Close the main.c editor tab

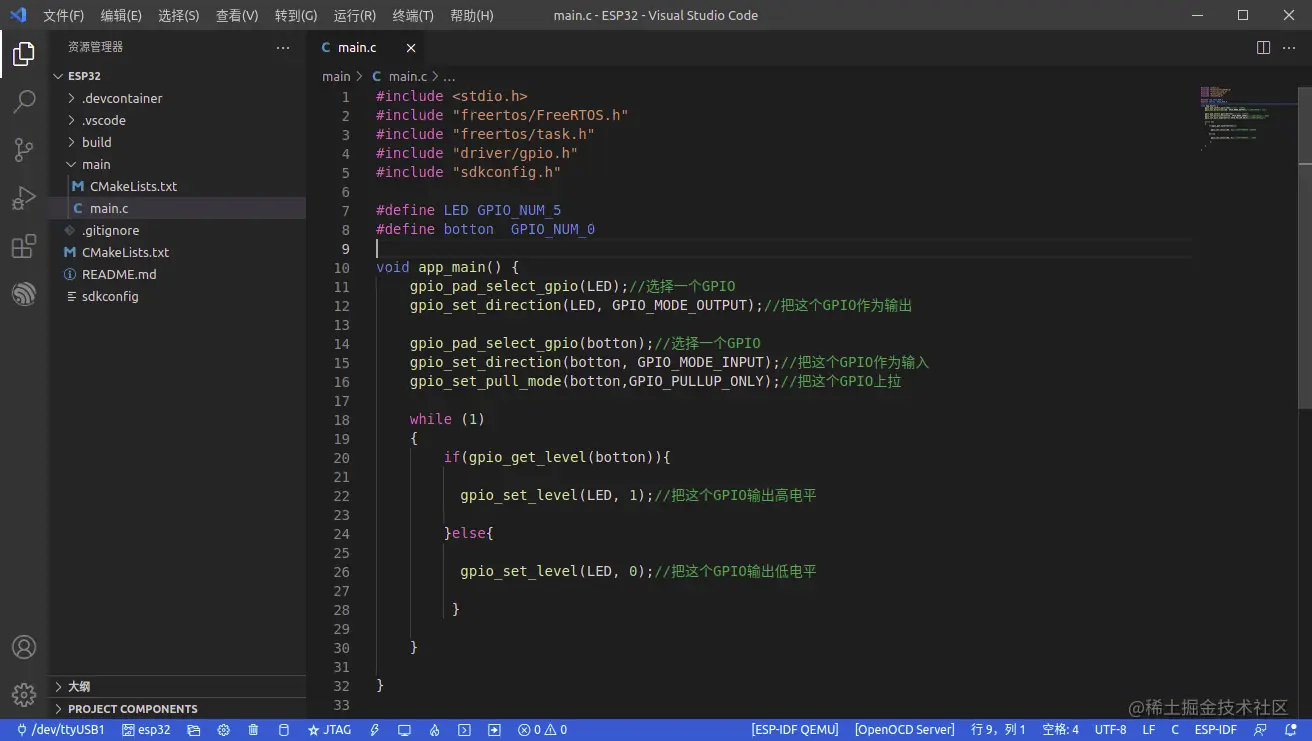(x=410, y=47)
